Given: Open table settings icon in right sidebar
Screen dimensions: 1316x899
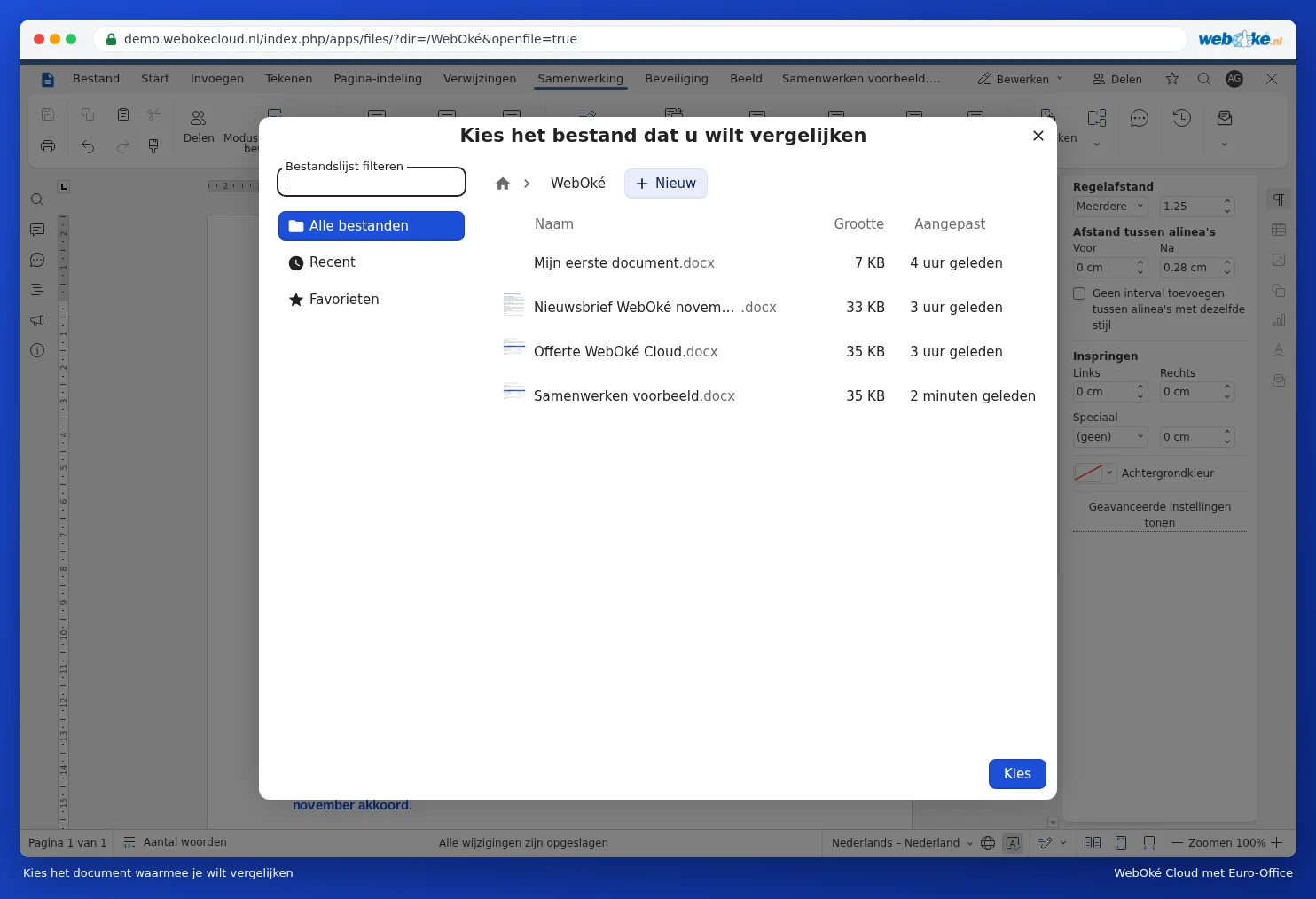Looking at the screenshot, I should (1279, 230).
